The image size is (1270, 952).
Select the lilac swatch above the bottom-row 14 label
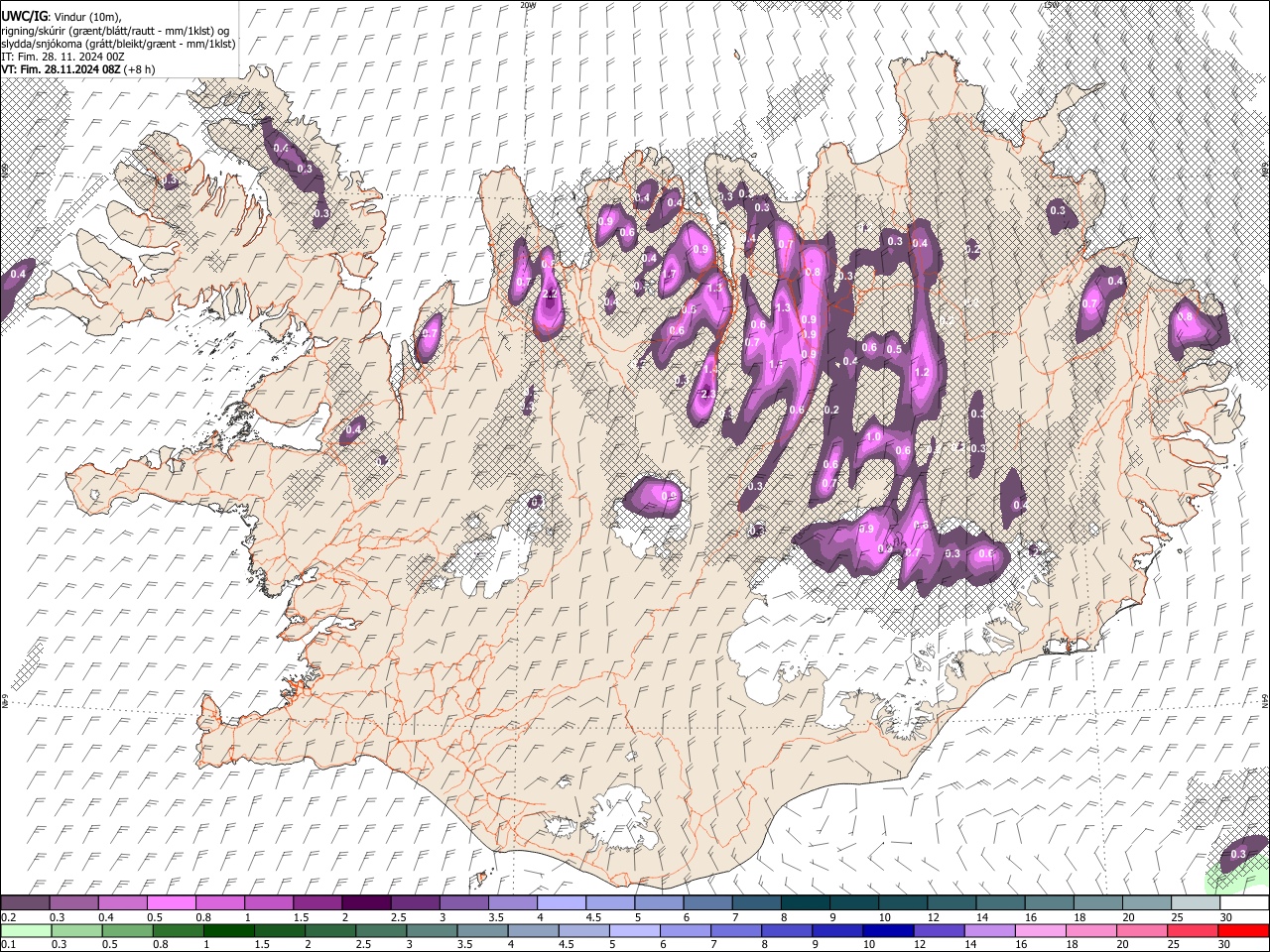(989, 930)
